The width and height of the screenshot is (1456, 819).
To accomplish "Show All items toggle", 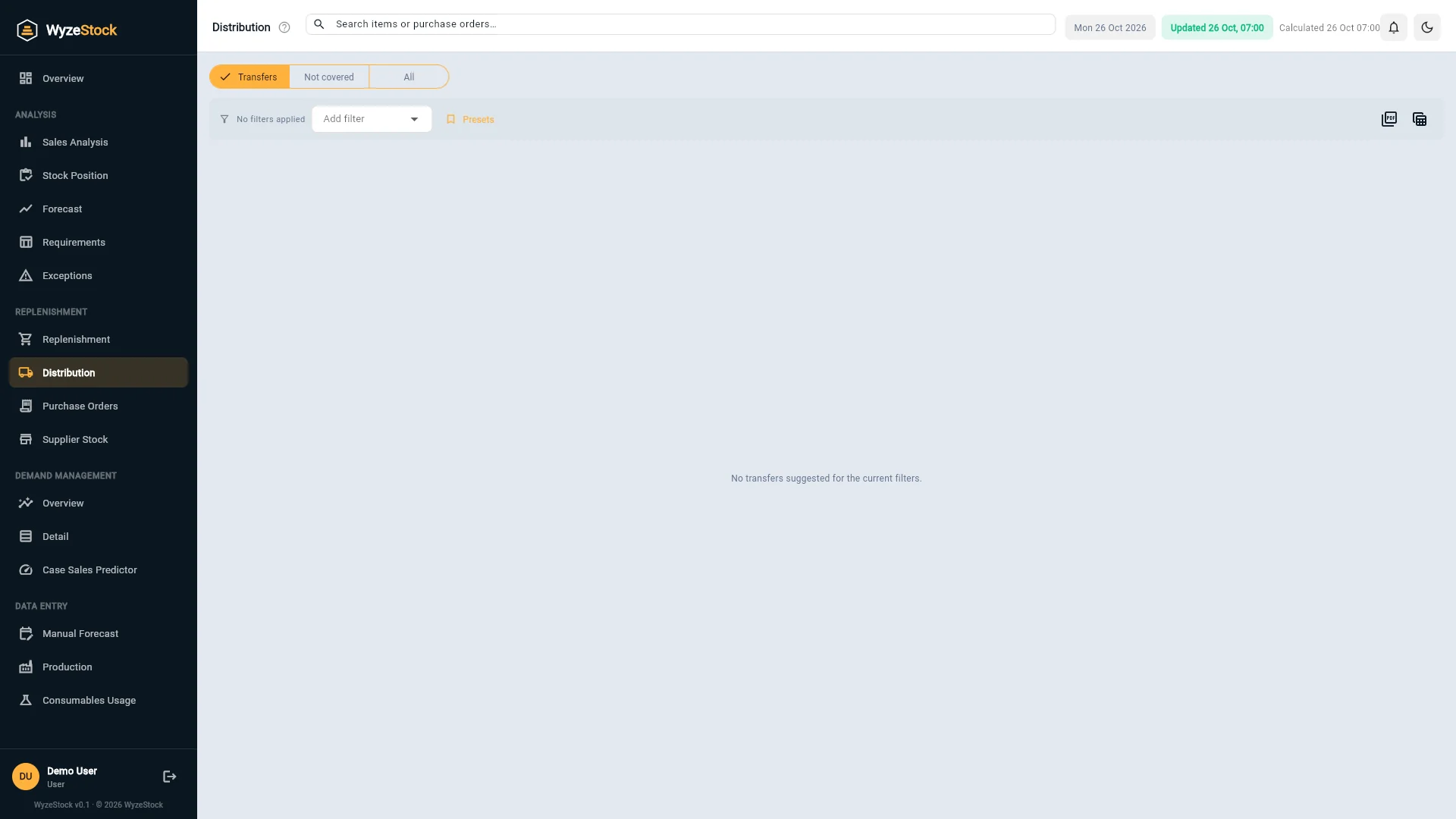I will pos(409,77).
